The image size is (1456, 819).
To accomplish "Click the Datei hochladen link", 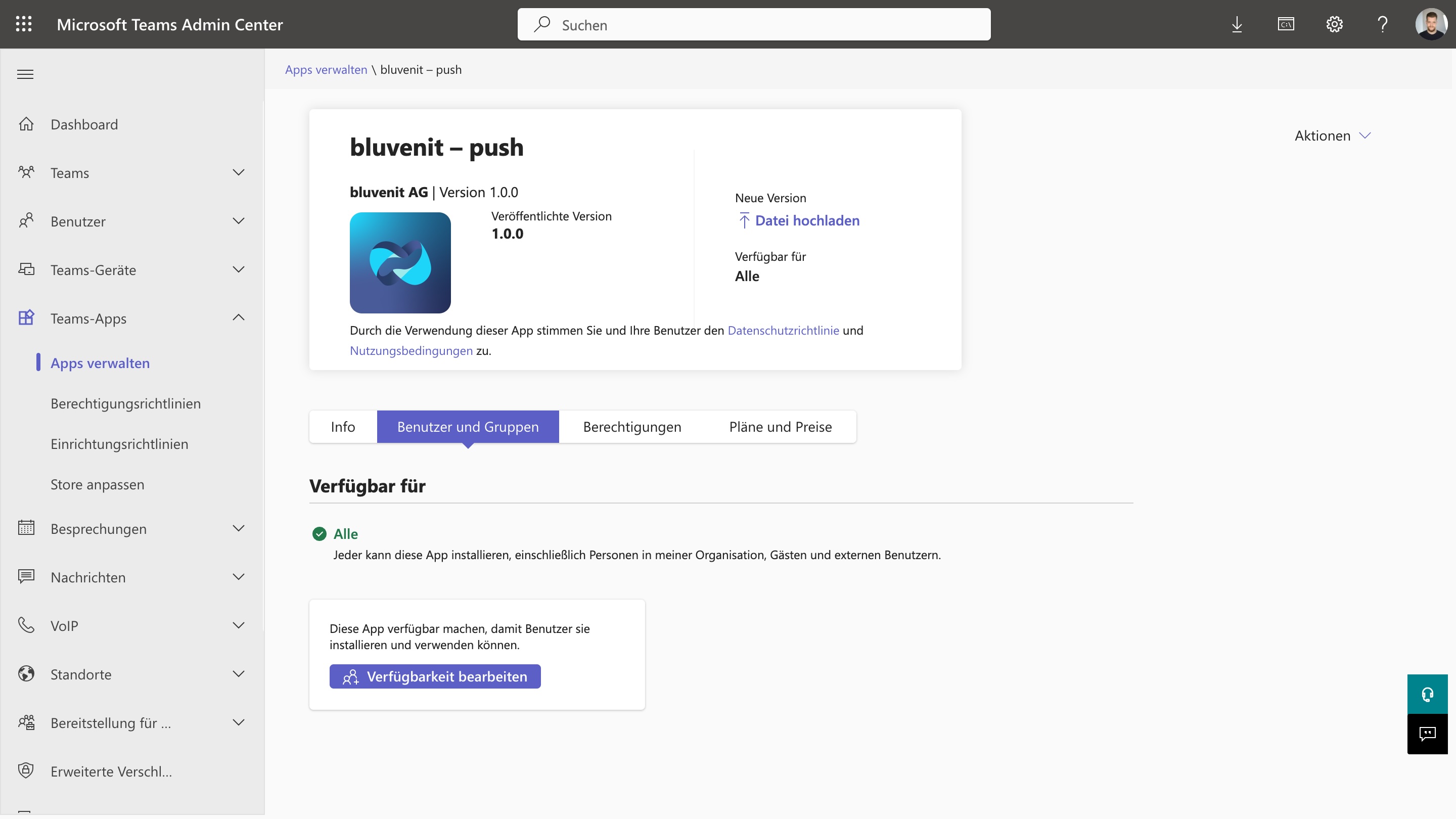I will click(x=799, y=220).
